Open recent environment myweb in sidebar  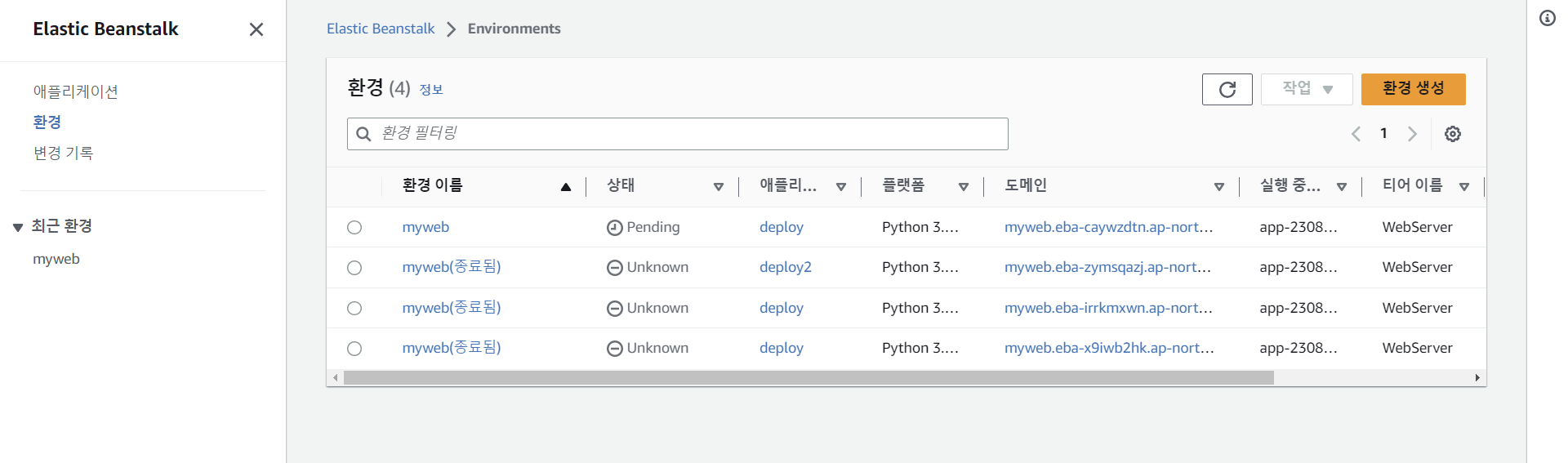click(56, 259)
